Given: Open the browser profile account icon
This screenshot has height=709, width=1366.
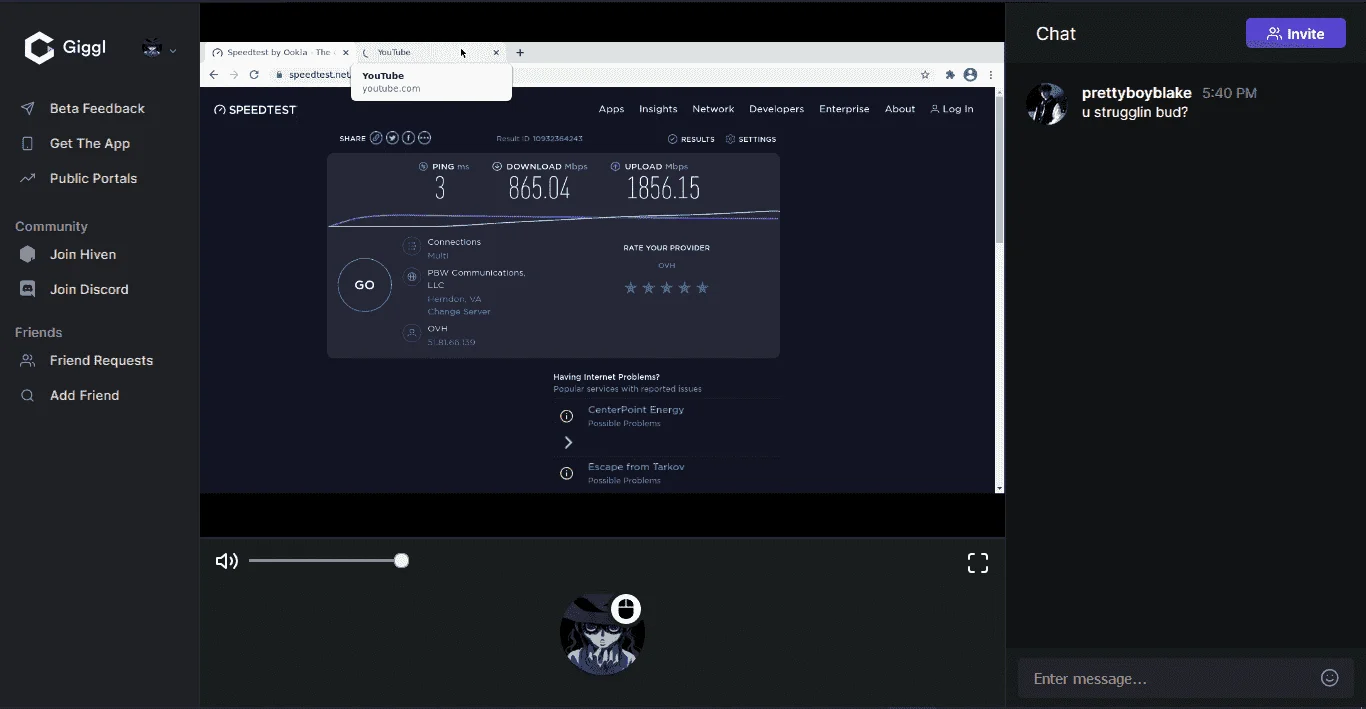Looking at the screenshot, I should click(x=970, y=75).
